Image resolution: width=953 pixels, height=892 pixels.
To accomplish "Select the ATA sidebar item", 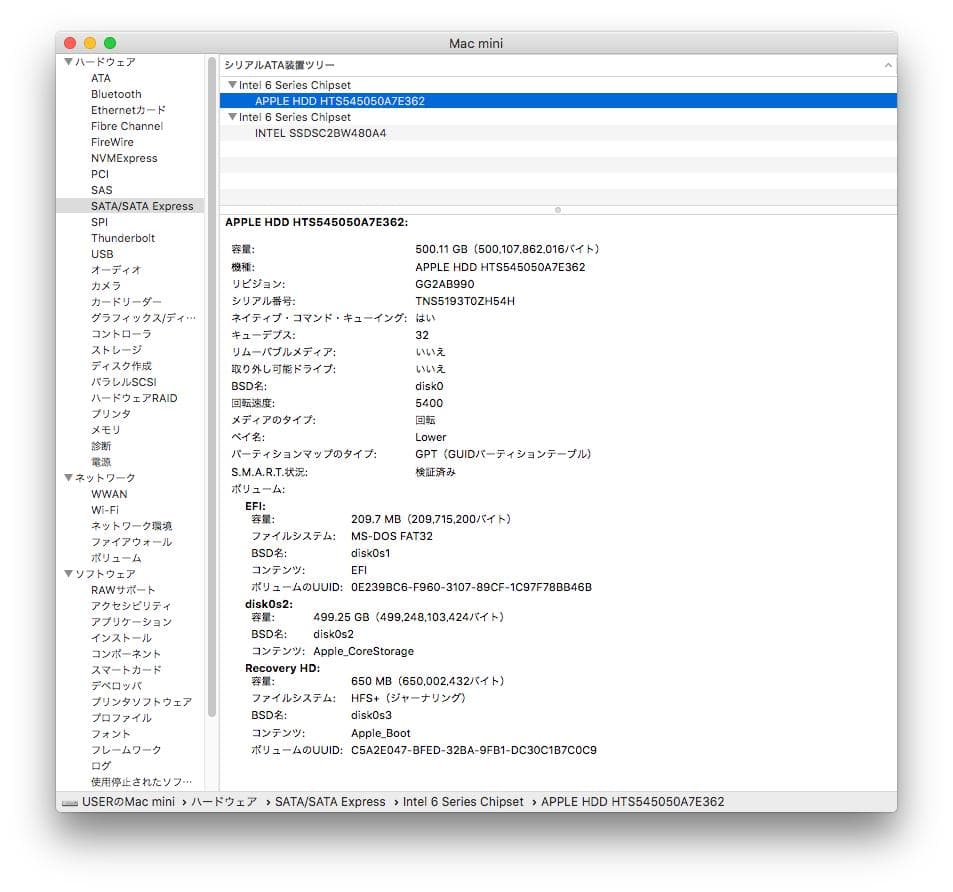I will click(101, 78).
